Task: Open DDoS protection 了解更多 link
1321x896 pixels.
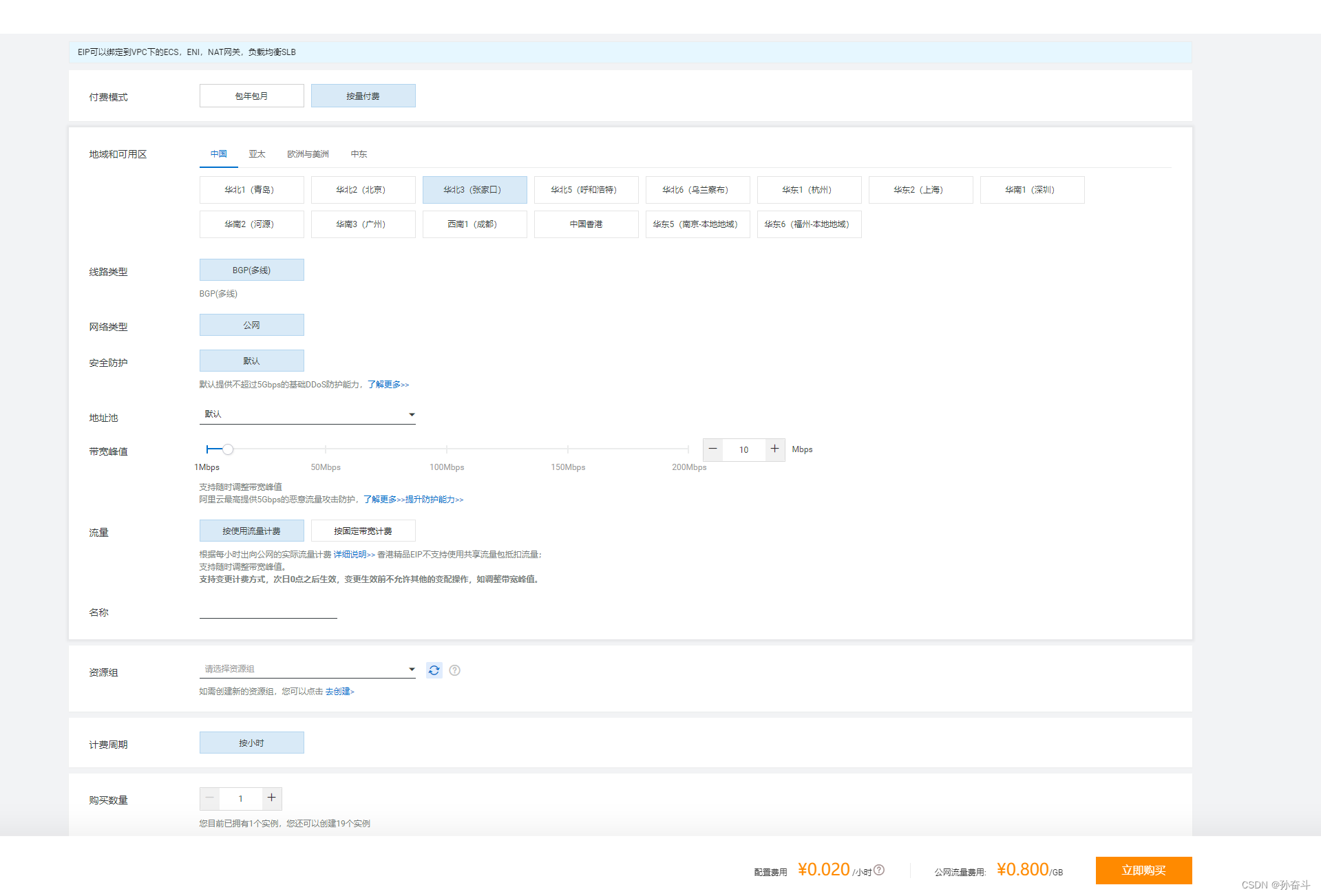Action: pos(388,385)
